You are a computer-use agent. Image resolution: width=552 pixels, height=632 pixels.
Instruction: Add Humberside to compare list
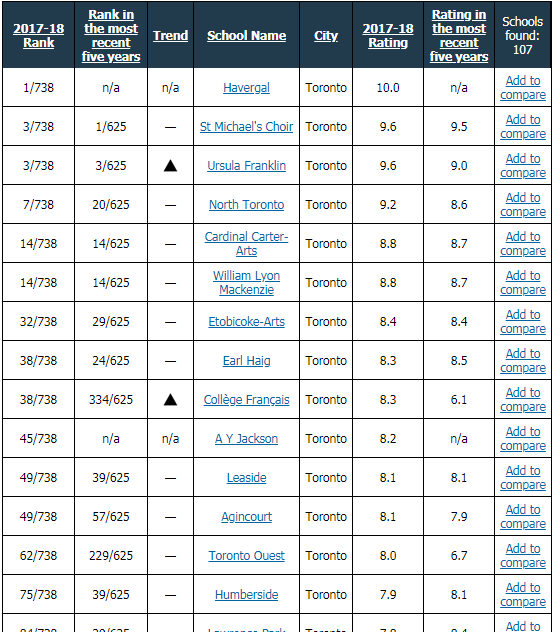pos(523,595)
